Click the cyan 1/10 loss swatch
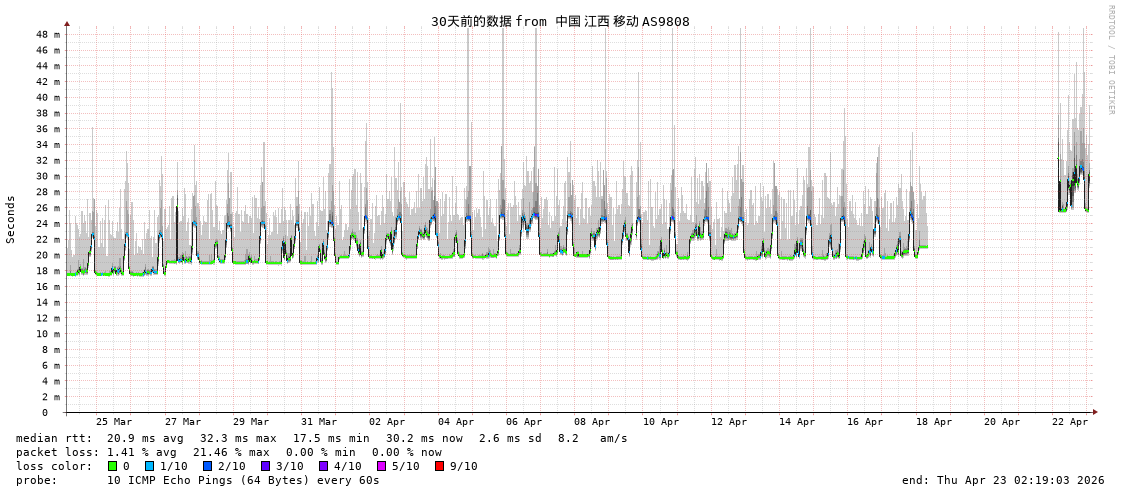This screenshot has height=494, width=1121. pyautogui.click(x=149, y=466)
